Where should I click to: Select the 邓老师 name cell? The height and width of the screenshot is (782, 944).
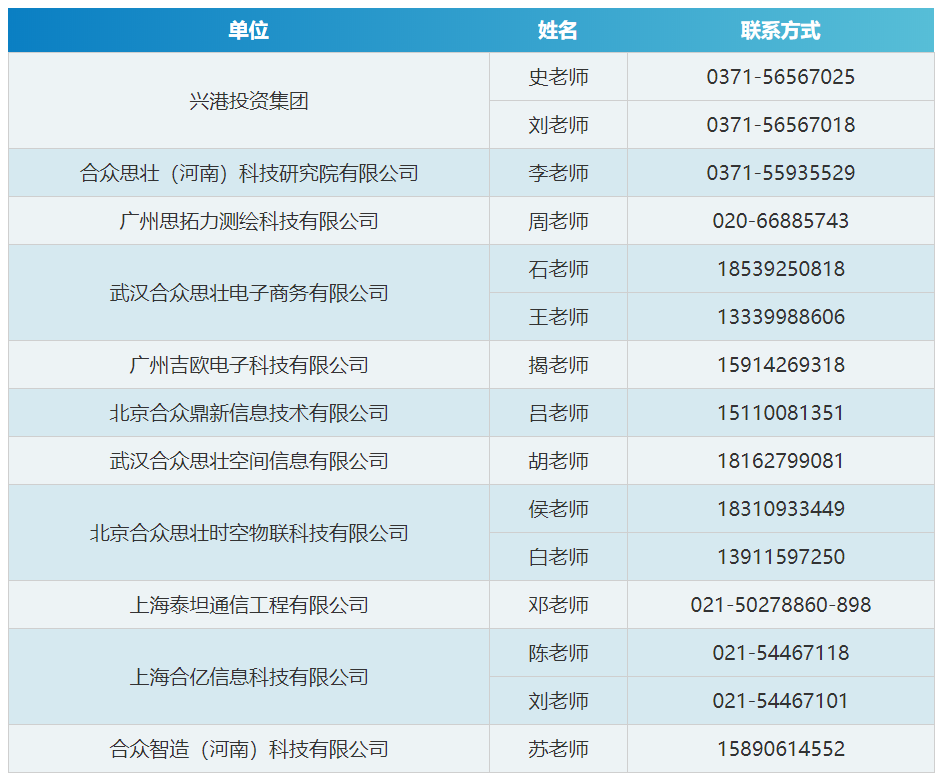558,605
